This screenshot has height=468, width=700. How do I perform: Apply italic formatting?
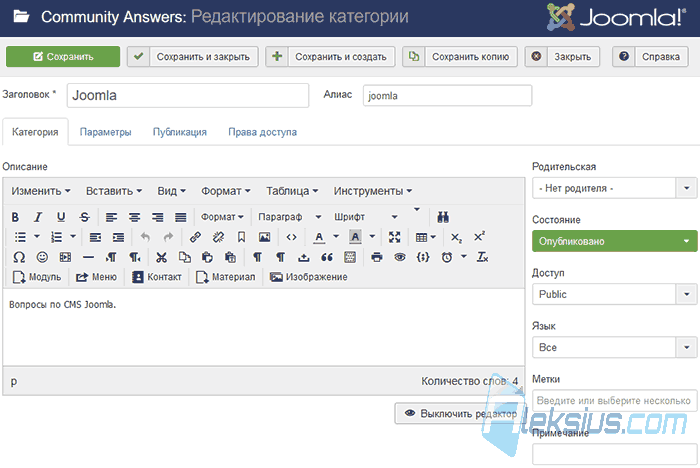tap(38, 217)
